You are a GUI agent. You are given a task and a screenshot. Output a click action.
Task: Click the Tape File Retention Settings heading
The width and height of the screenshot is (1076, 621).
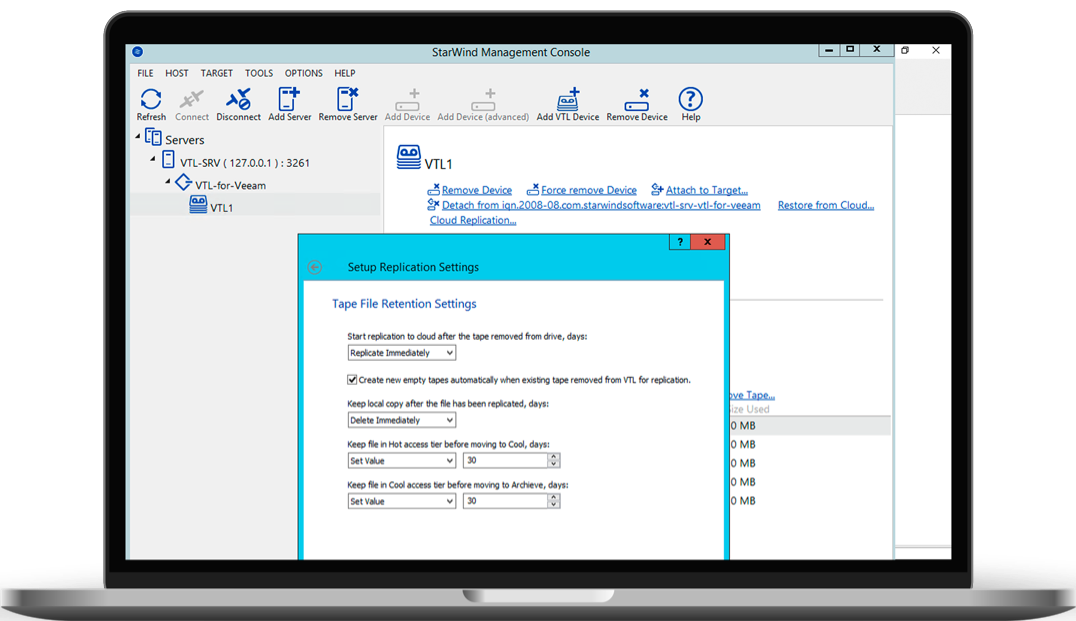[404, 303]
